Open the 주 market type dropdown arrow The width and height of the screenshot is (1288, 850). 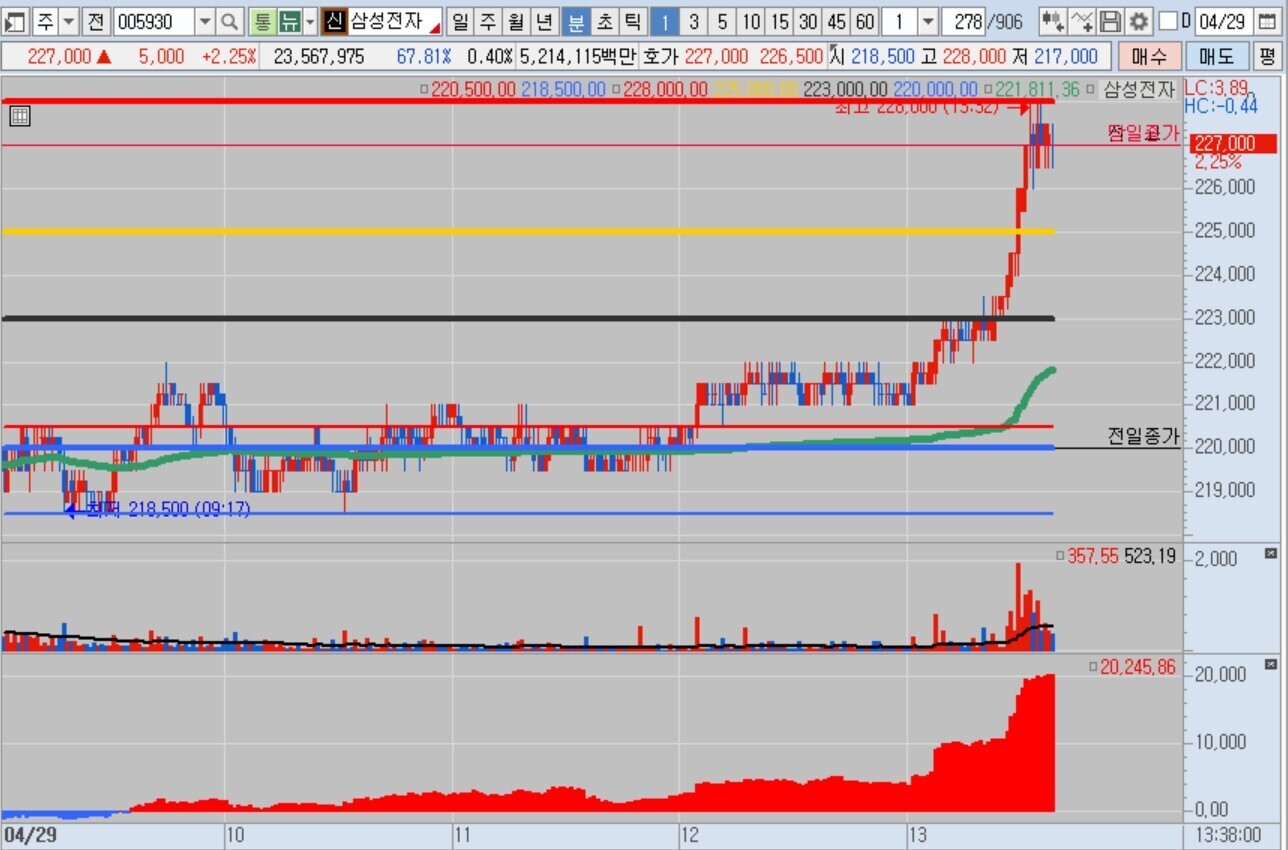coord(69,21)
